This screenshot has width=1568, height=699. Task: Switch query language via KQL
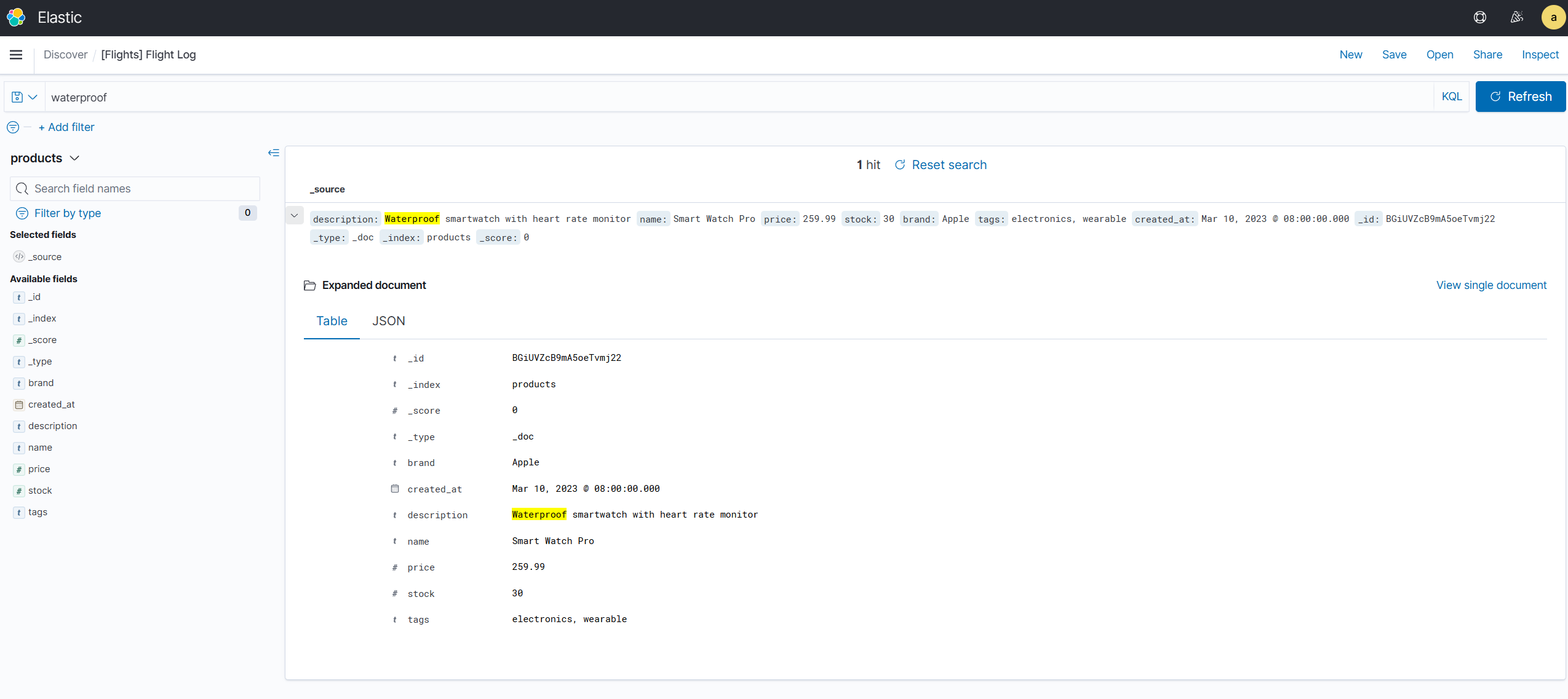[x=1452, y=97]
